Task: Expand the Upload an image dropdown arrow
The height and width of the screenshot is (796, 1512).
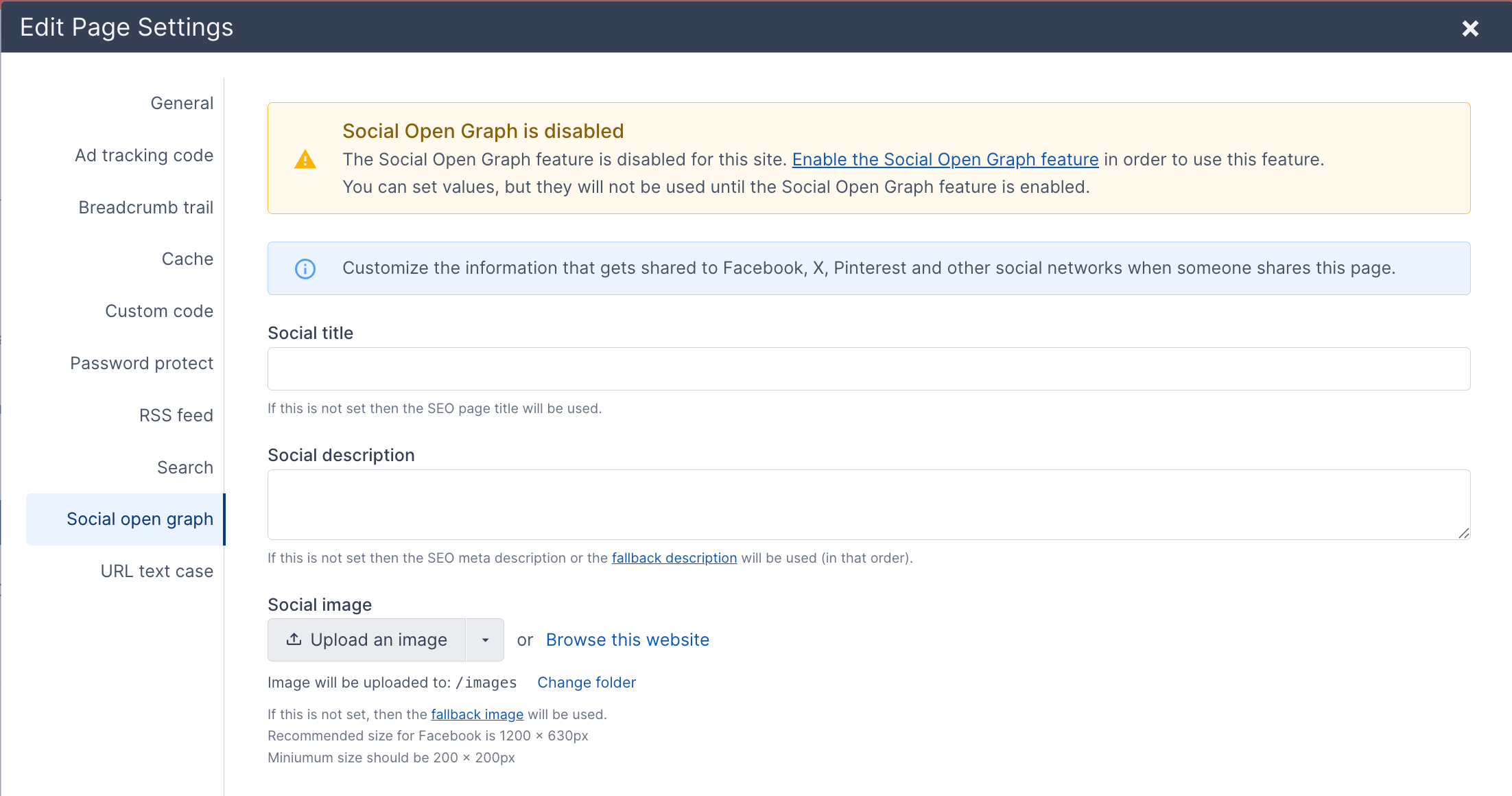Action: [485, 640]
